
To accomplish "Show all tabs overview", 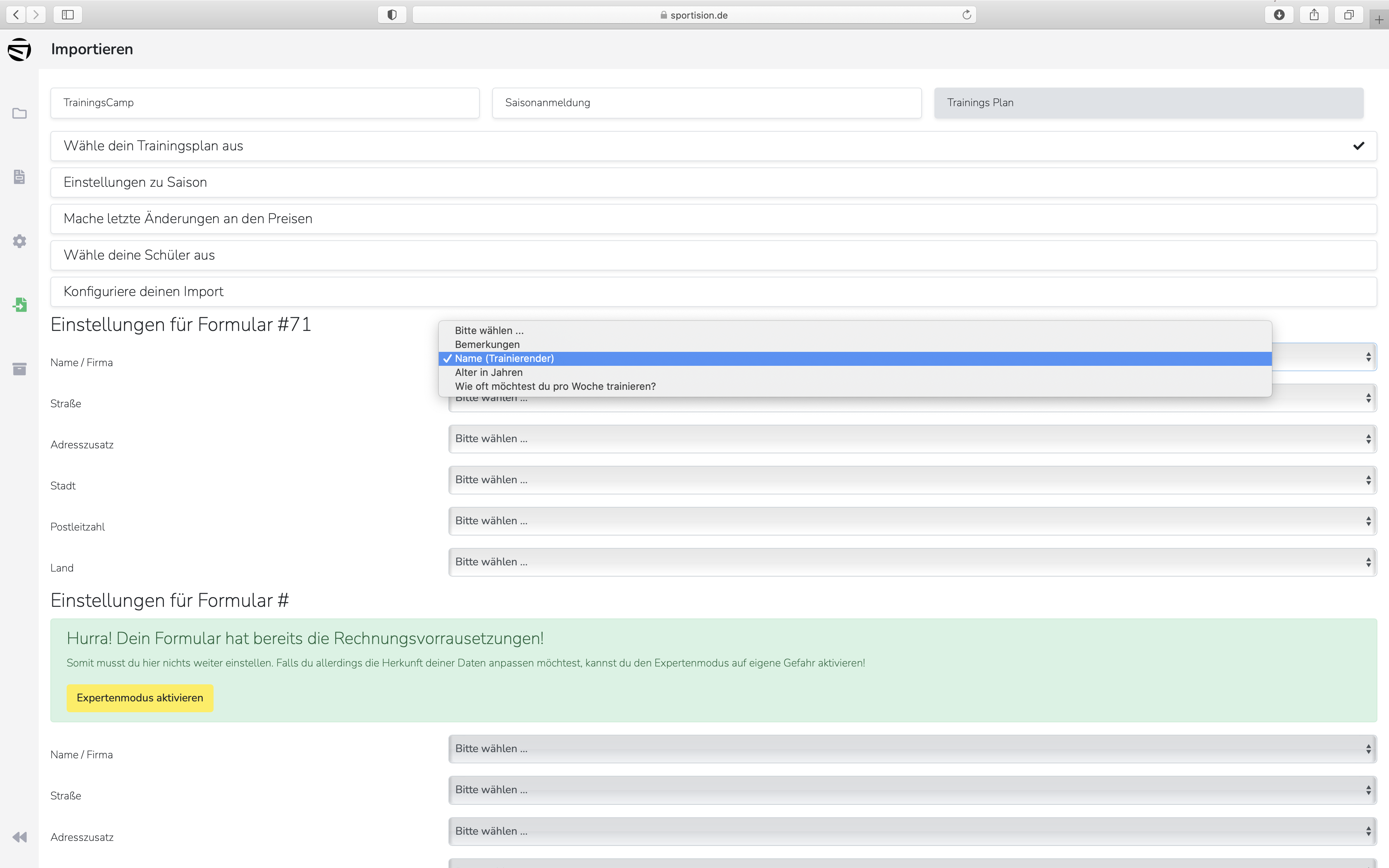I will [1349, 14].
